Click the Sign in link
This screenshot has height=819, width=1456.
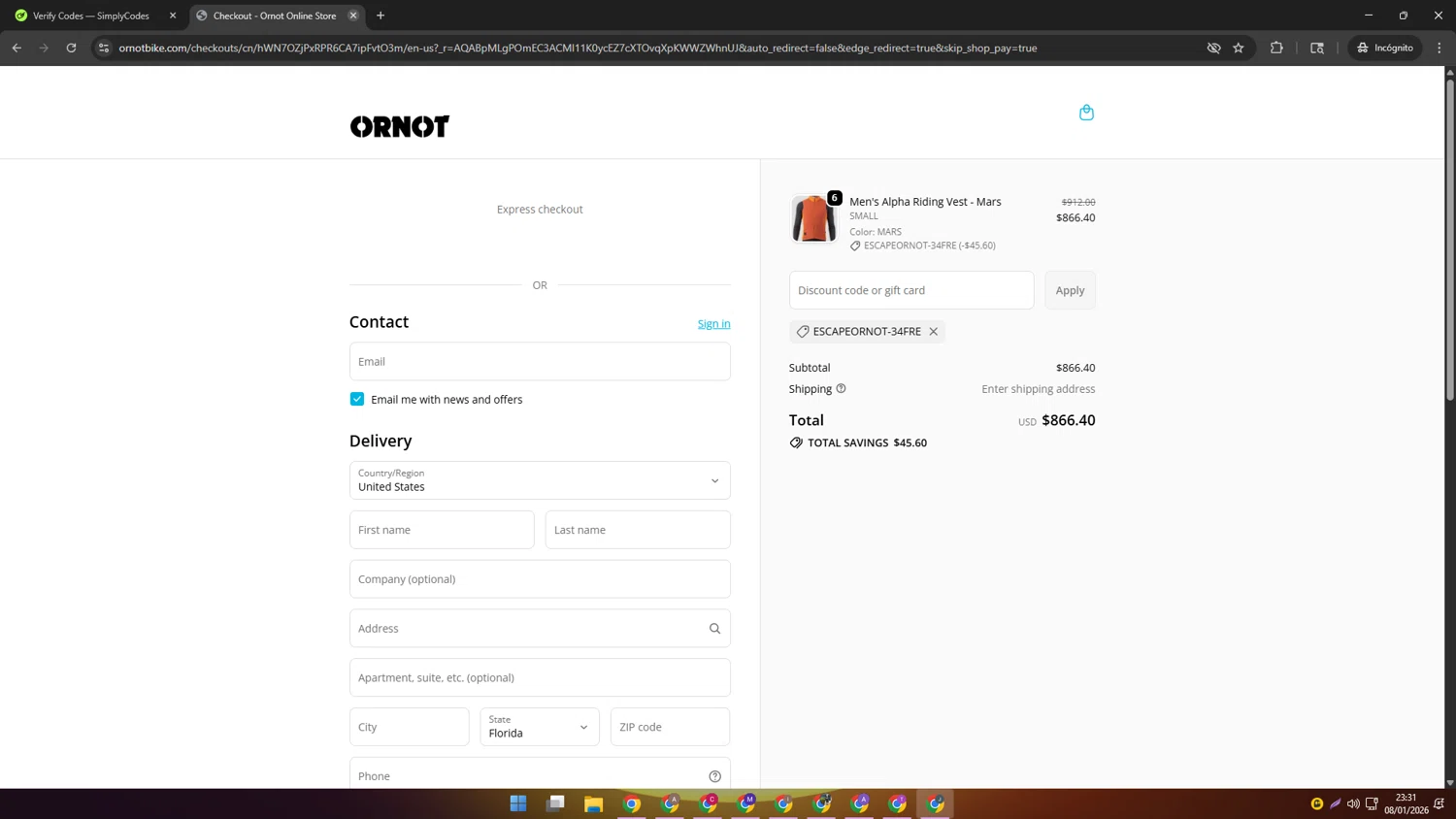[x=713, y=324]
